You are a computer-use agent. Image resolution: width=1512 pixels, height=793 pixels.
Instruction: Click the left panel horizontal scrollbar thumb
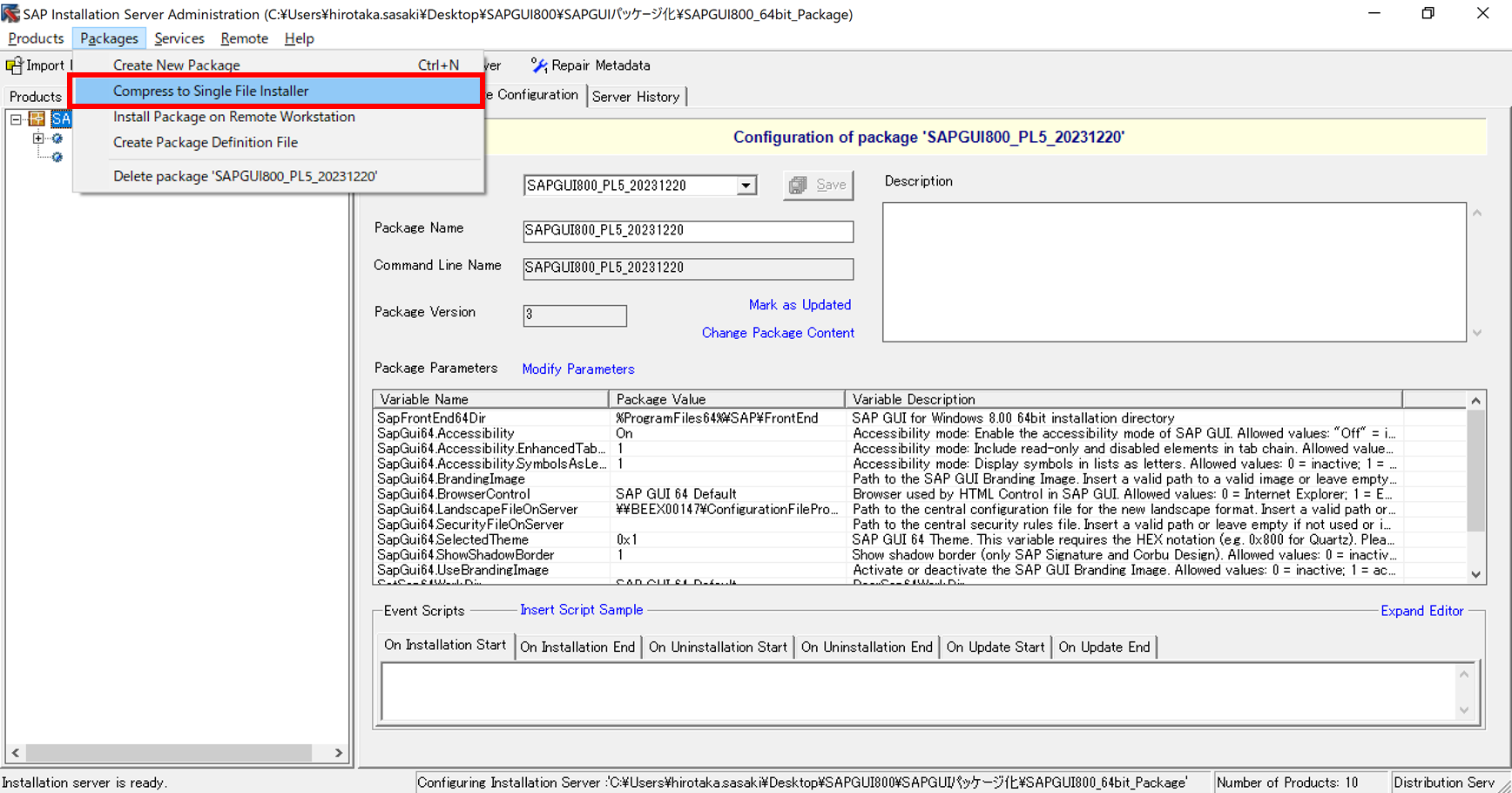point(168,753)
